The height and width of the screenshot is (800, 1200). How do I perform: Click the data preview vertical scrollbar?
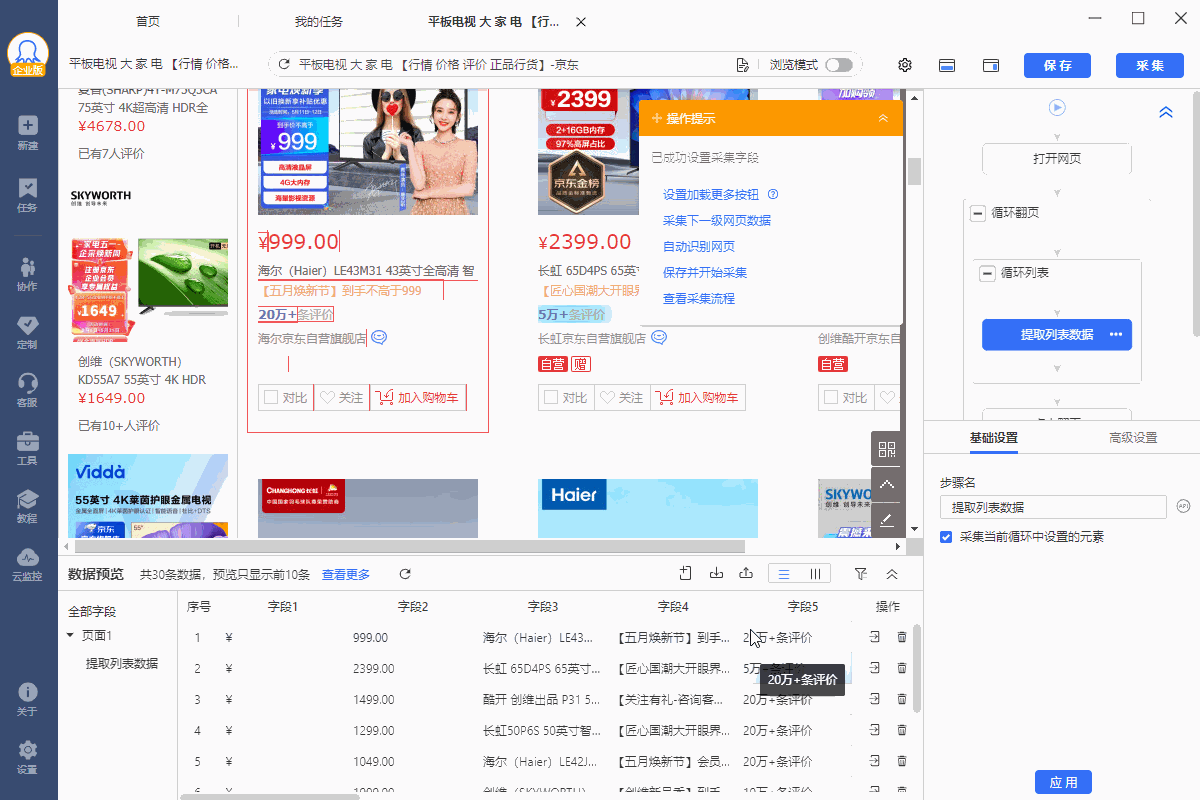point(917,668)
